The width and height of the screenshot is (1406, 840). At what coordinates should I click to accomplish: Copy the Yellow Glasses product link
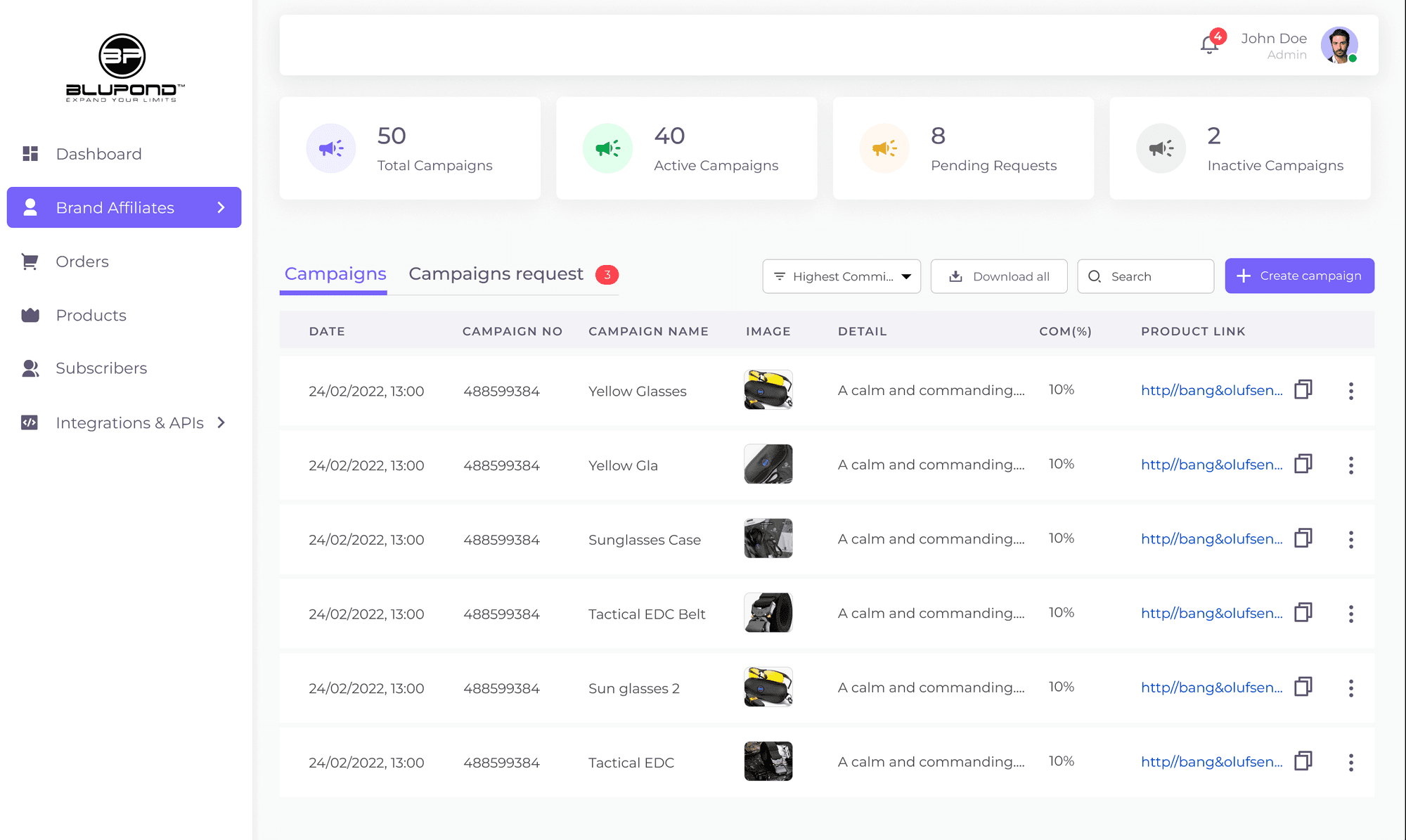(x=1303, y=390)
